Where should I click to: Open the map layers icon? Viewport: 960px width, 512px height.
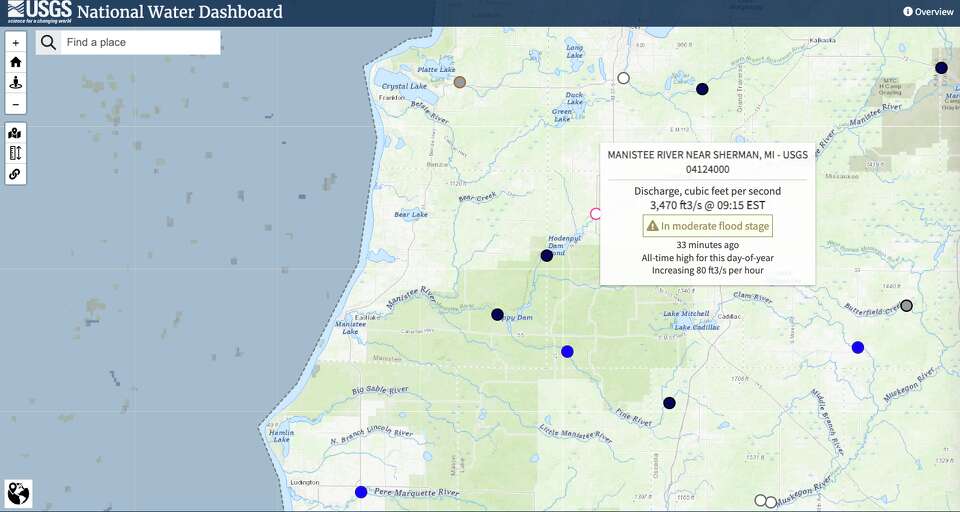pos(15,133)
